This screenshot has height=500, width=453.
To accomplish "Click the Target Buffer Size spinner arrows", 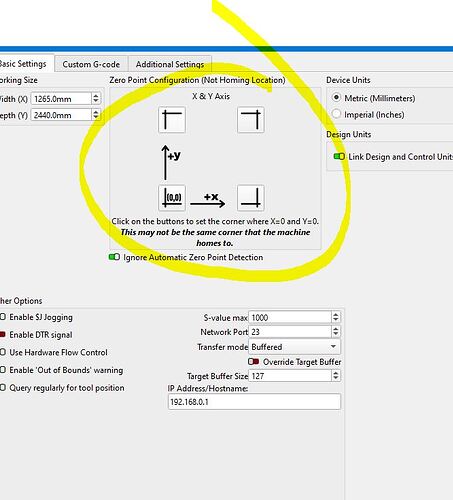I will point(336,376).
